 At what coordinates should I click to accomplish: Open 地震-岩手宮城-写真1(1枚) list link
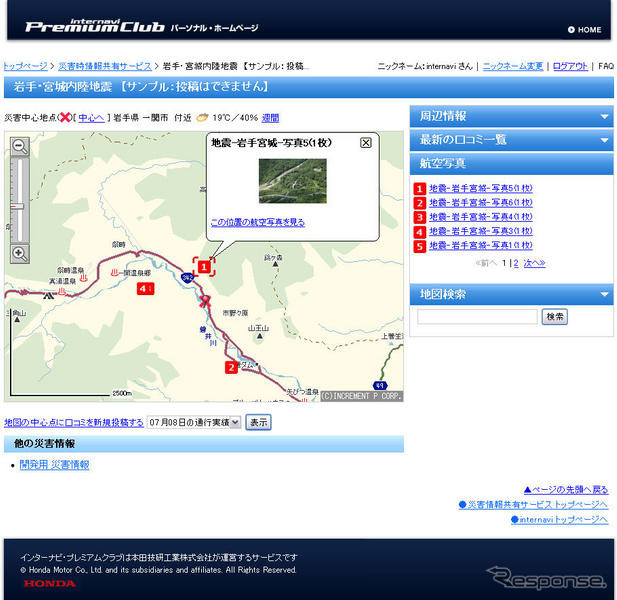(480, 246)
